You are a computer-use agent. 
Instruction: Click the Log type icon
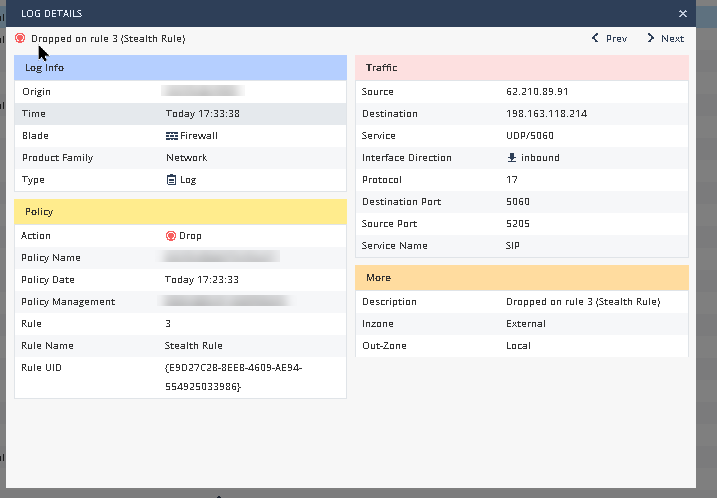171,180
